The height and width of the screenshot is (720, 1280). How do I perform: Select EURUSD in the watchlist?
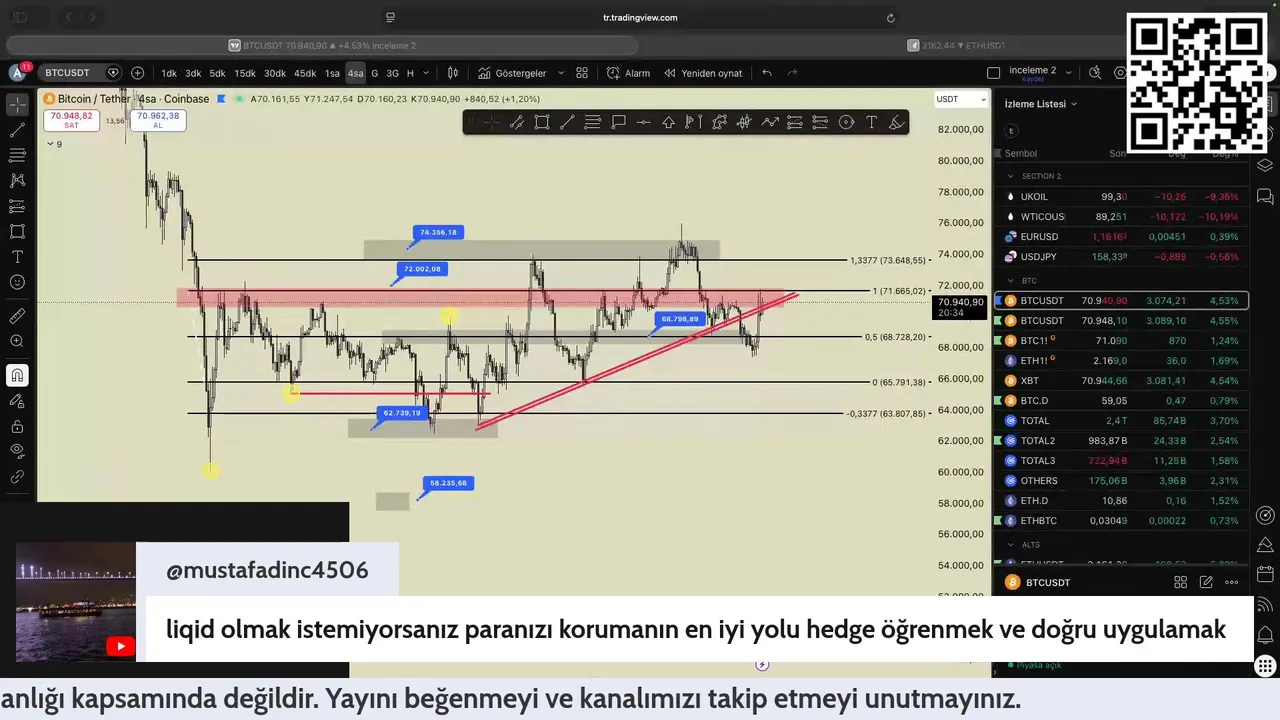(x=1121, y=237)
